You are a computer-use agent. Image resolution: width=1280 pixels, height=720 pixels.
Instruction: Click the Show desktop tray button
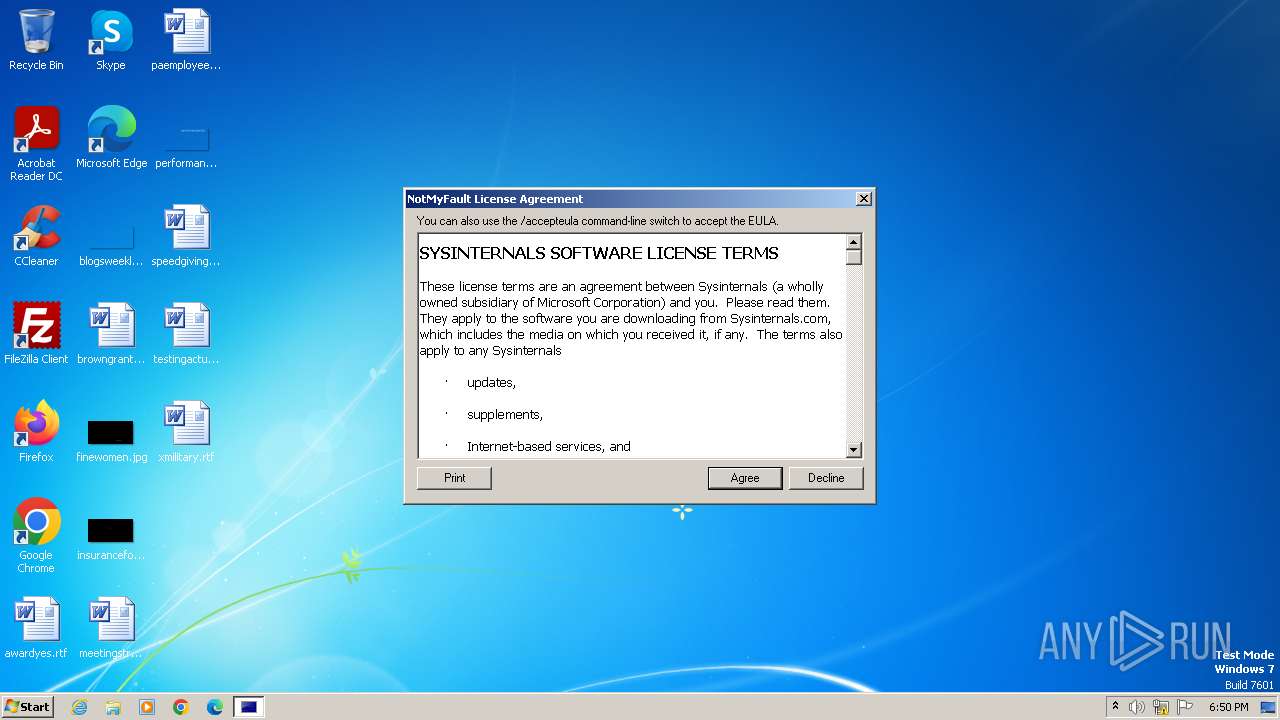(x=1269, y=707)
